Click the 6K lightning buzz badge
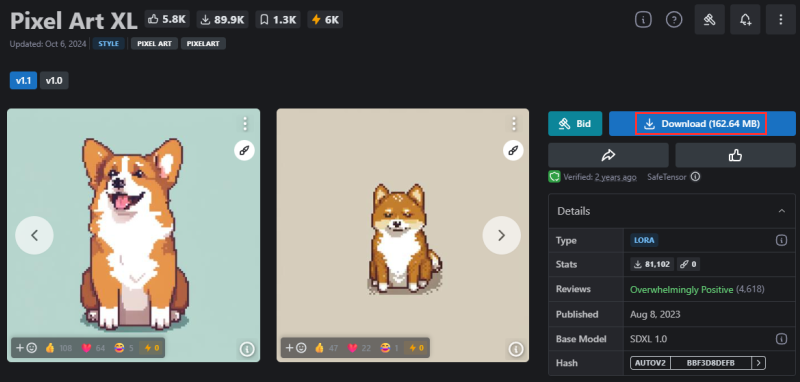800x382 pixels. (325, 19)
